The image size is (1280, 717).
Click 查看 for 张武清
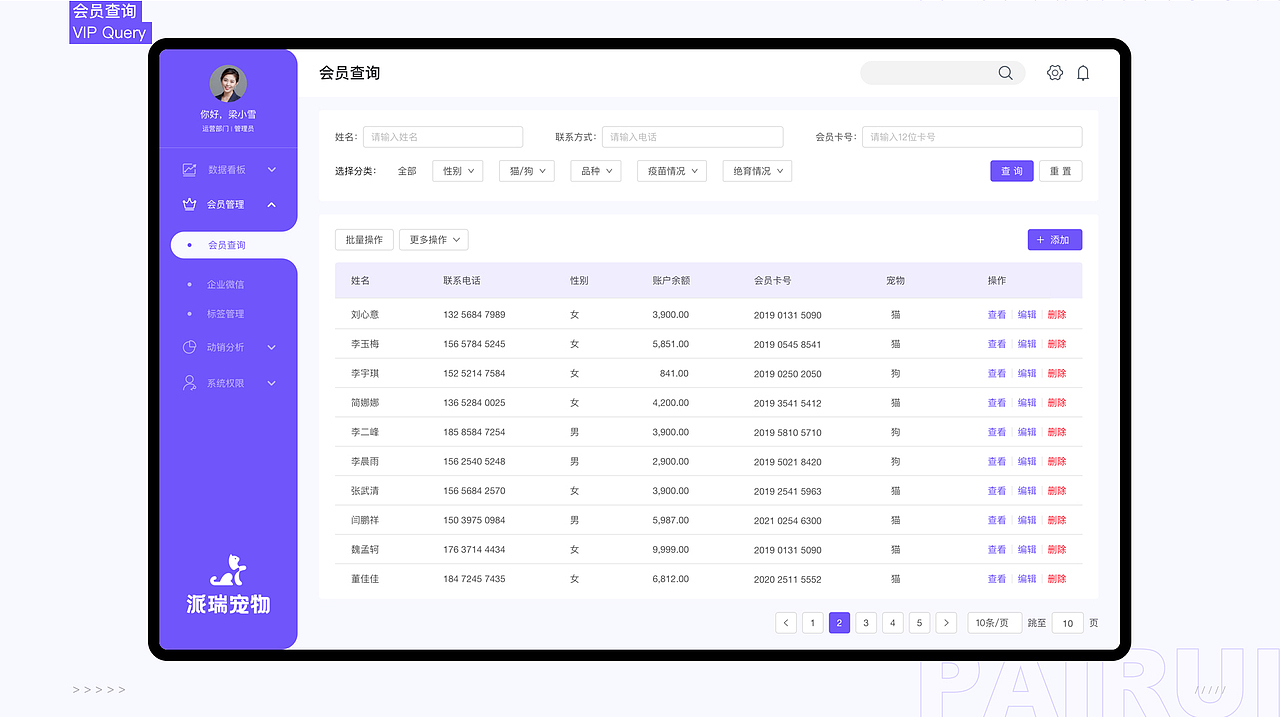[997, 491]
